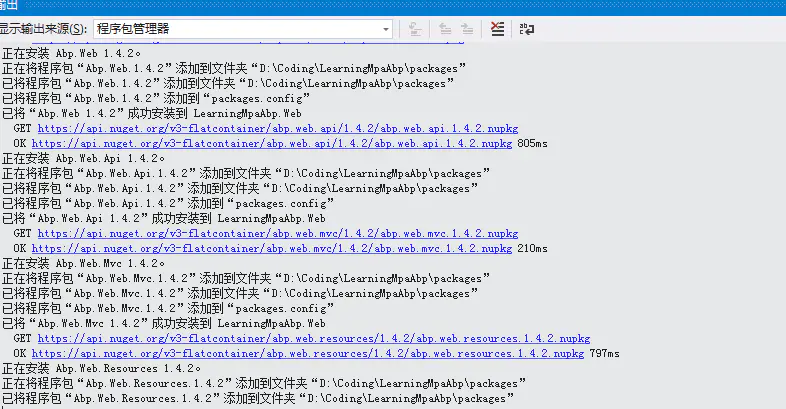786x409 pixels.
Task: Clear all output with red X icon
Action: coord(497,29)
